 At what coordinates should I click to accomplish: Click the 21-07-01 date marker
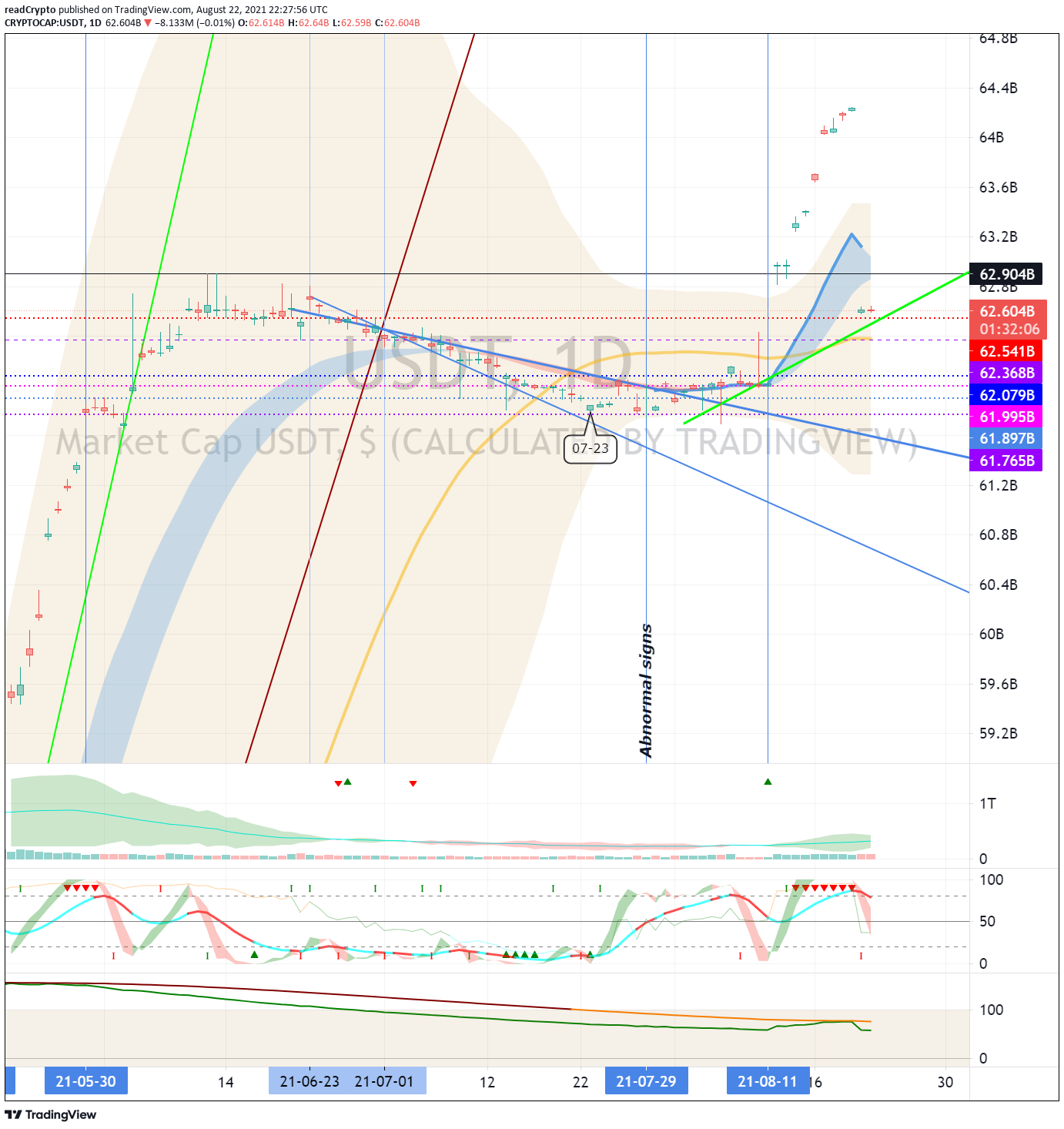click(x=384, y=1081)
